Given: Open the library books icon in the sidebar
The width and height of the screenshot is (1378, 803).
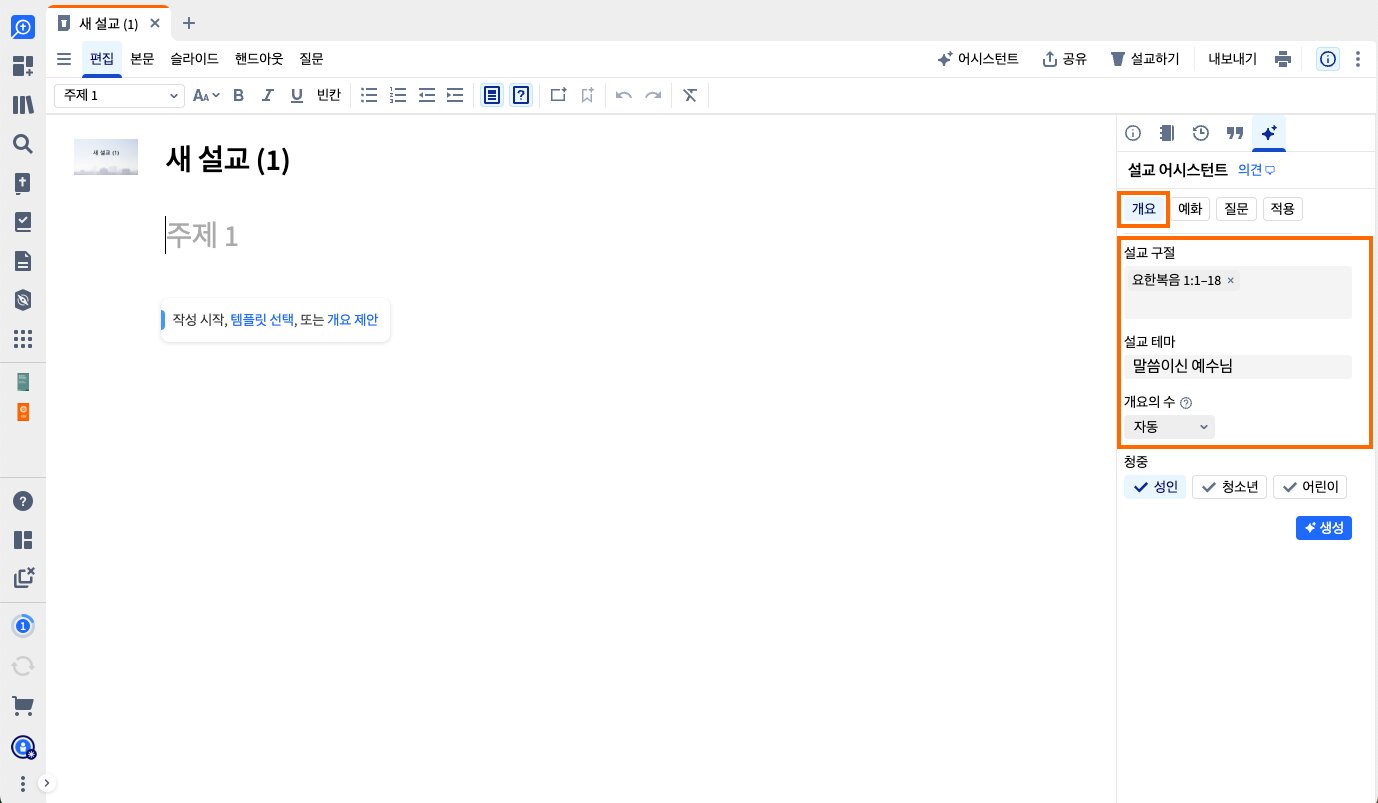Looking at the screenshot, I should pos(23,105).
